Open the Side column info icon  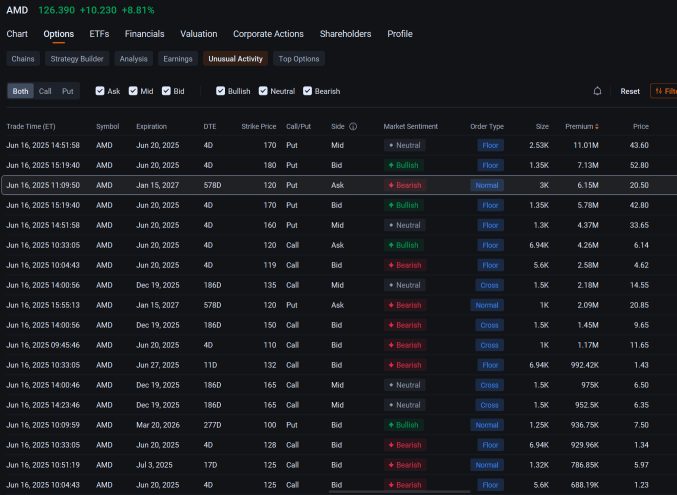point(353,127)
